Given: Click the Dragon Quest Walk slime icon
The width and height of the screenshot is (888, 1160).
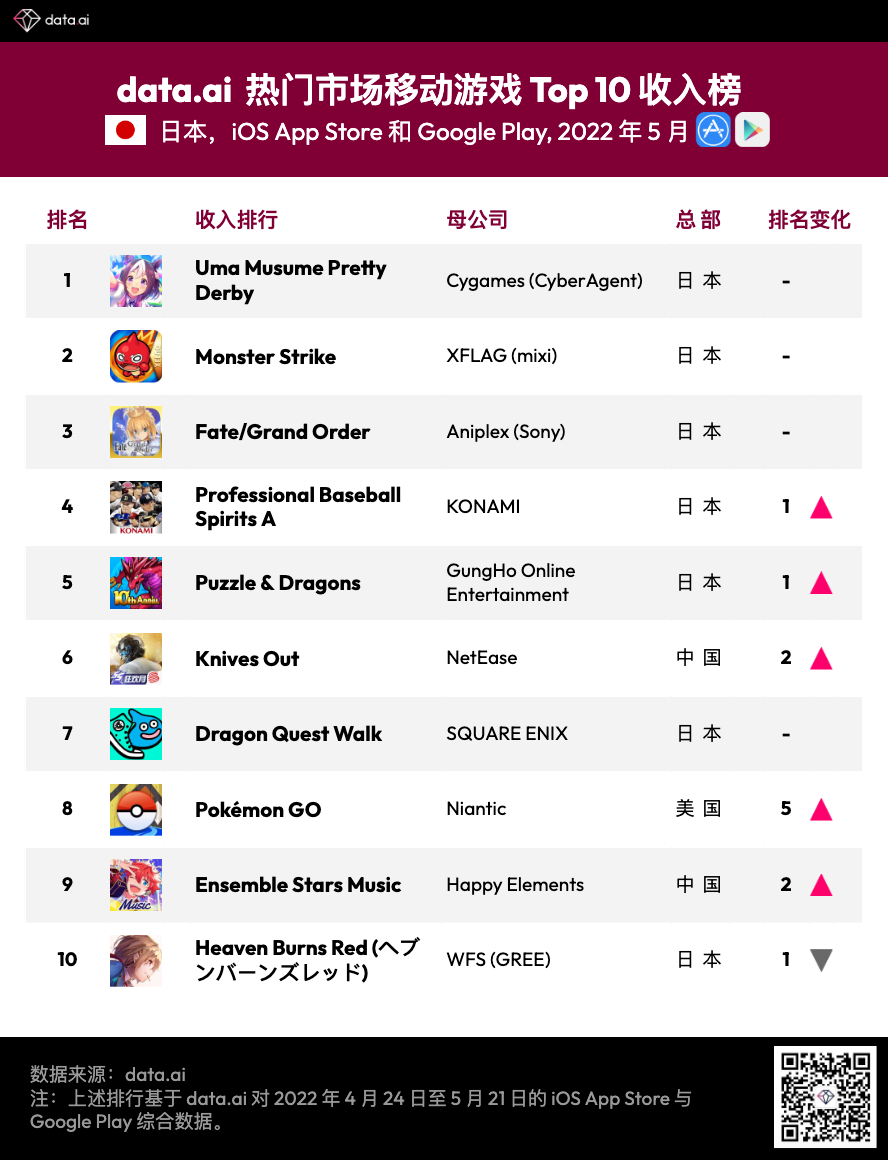Looking at the screenshot, I should [136, 734].
